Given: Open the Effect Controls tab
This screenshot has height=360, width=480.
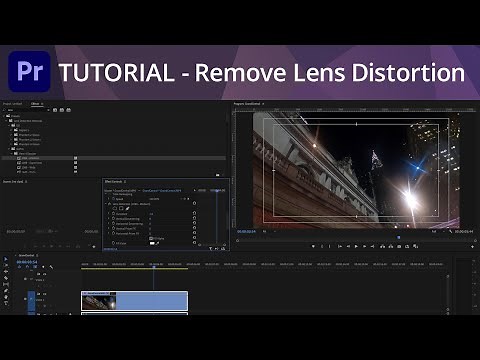Looking at the screenshot, I should tap(113, 182).
